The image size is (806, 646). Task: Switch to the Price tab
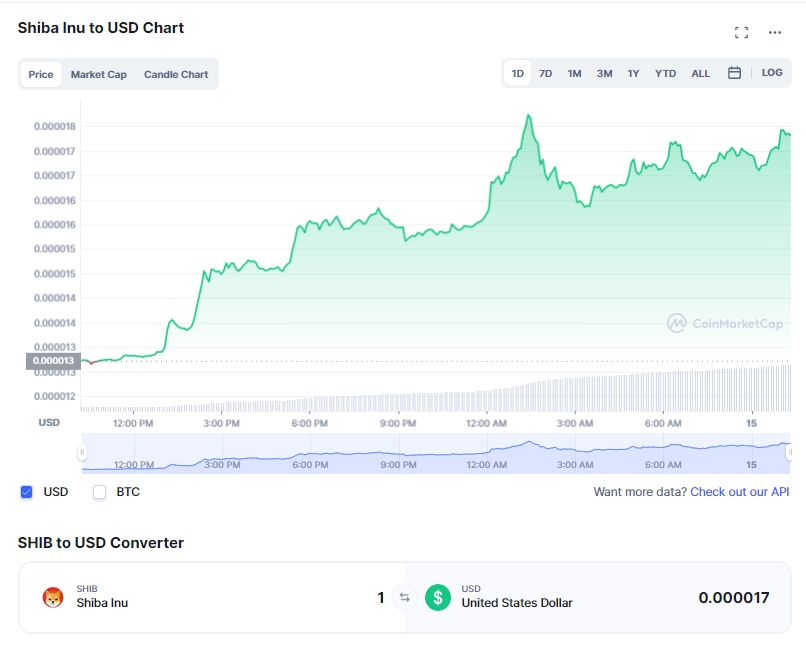tap(41, 75)
